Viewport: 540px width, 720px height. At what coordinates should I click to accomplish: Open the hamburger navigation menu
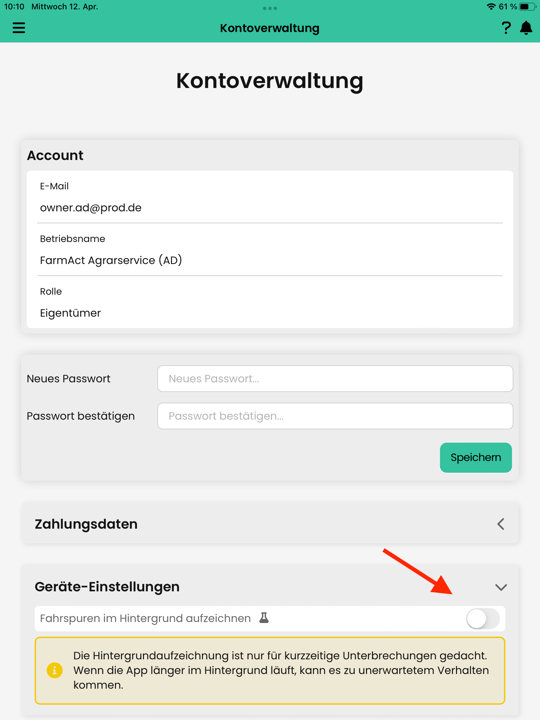[x=19, y=28]
